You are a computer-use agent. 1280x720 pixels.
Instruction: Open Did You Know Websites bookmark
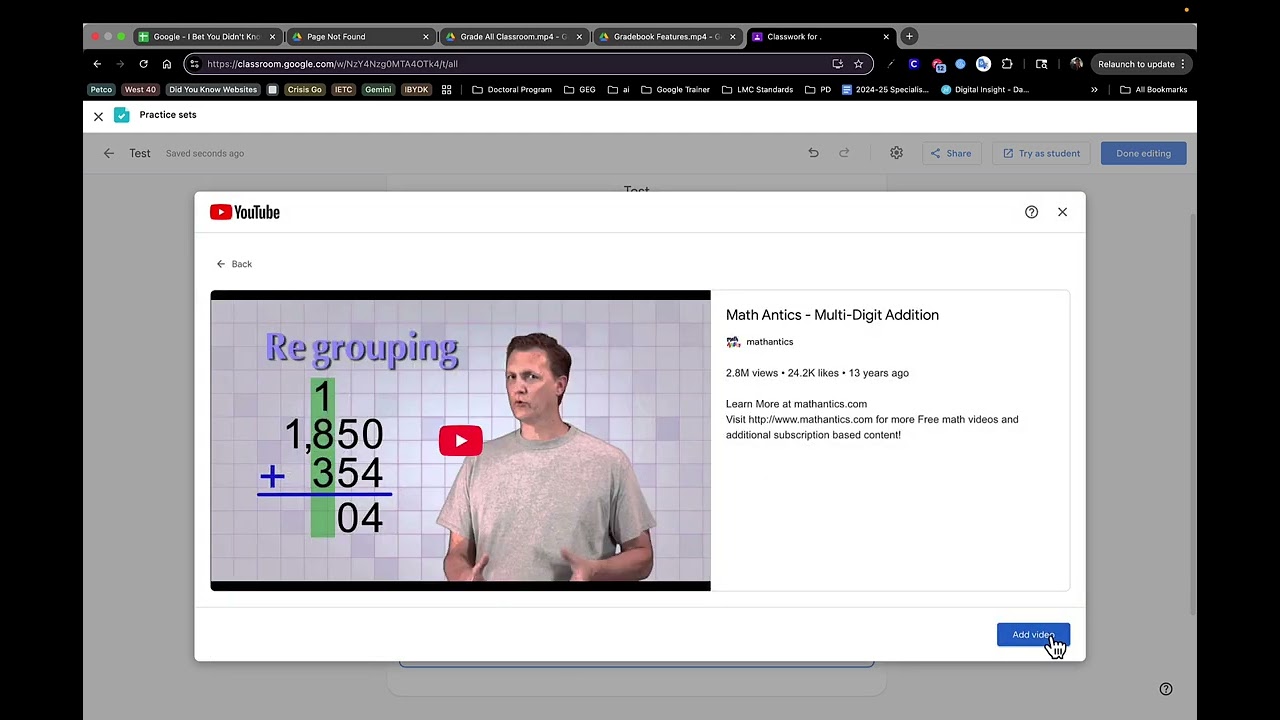click(x=213, y=90)
